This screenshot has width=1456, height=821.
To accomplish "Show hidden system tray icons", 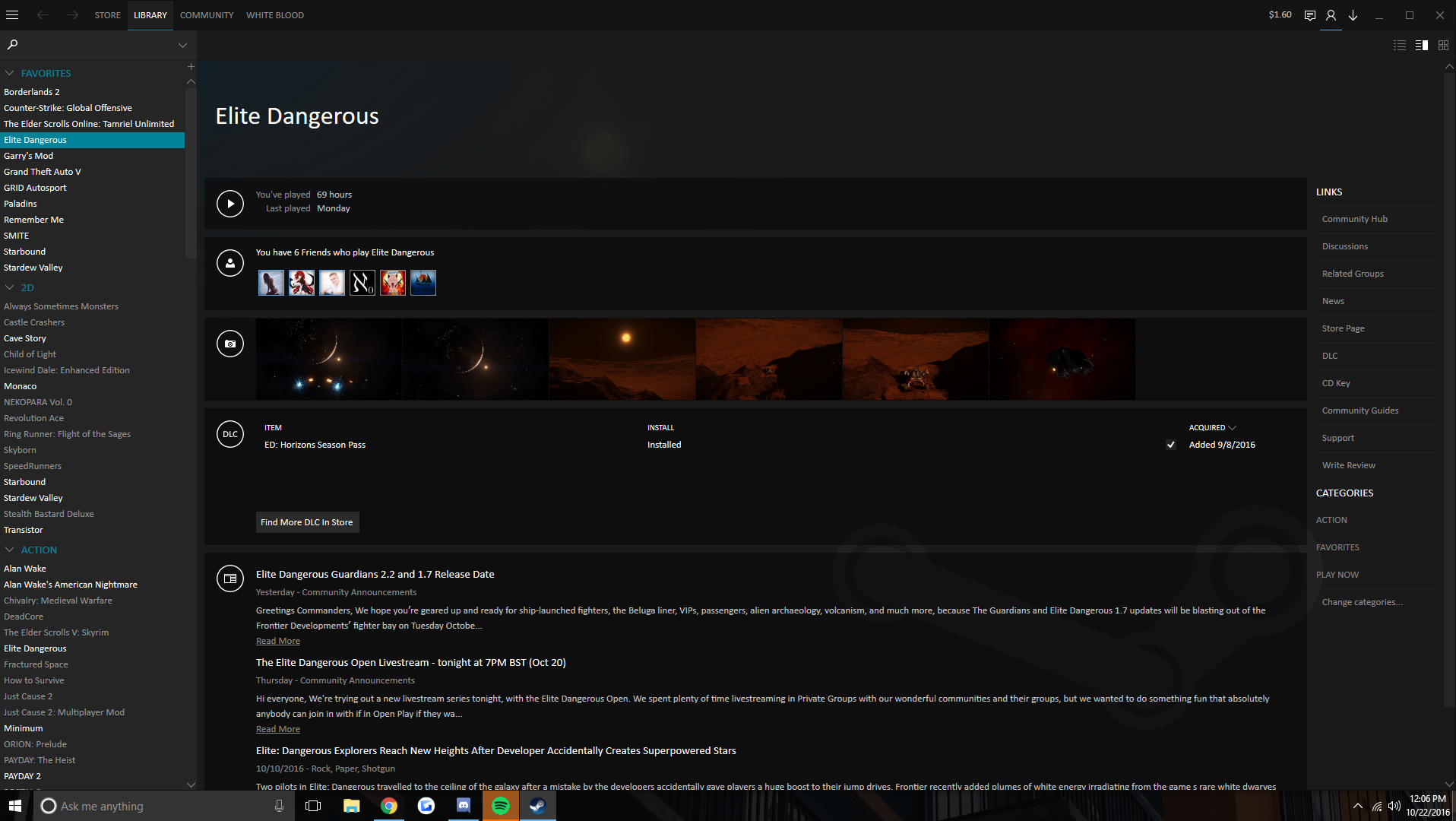I will coord(1358,806).
